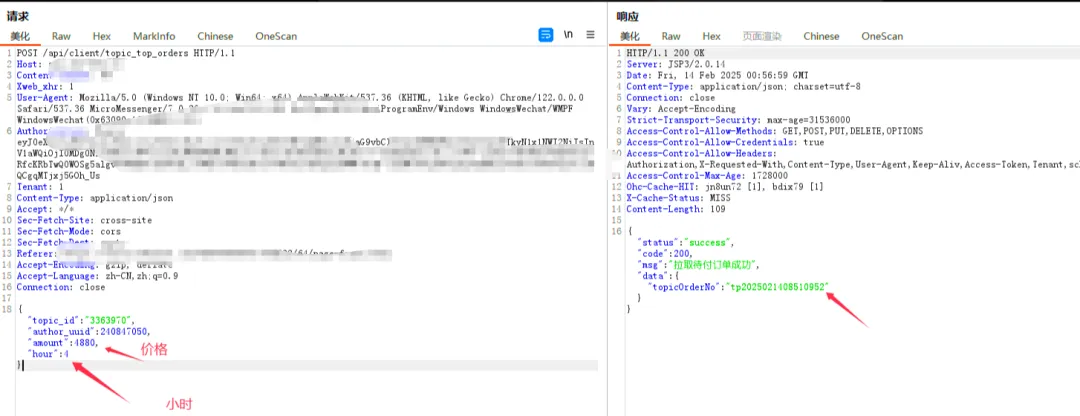Open the OneScan tab in request panel
1080x416 pixels.
click(x=276, y=37)
